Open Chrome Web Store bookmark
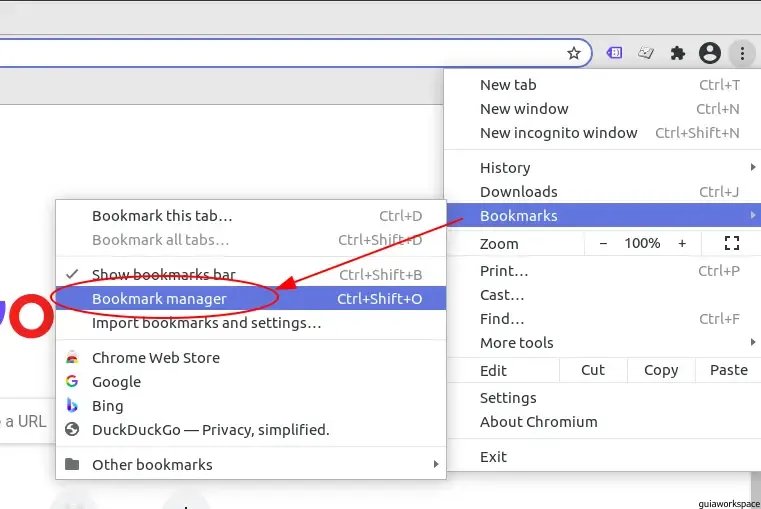The image size is (761, 509). pos(251,358)
